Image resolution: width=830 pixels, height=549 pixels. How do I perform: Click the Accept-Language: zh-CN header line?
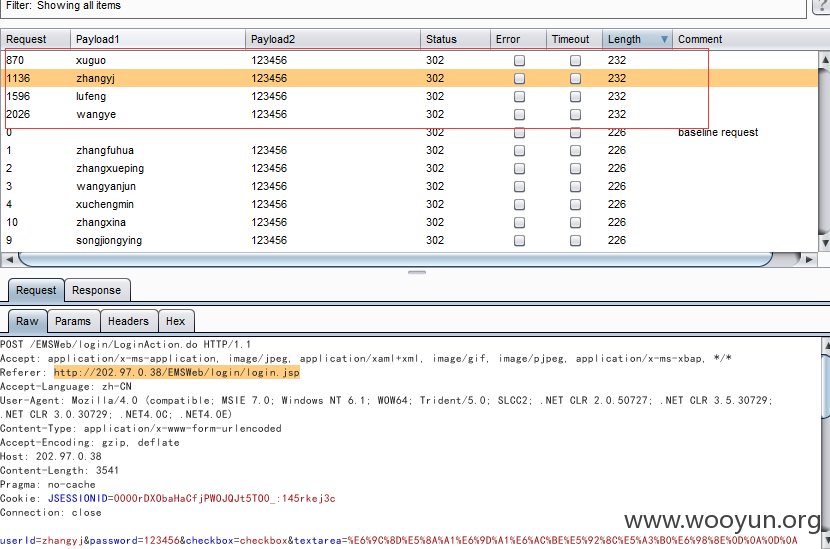66,386
